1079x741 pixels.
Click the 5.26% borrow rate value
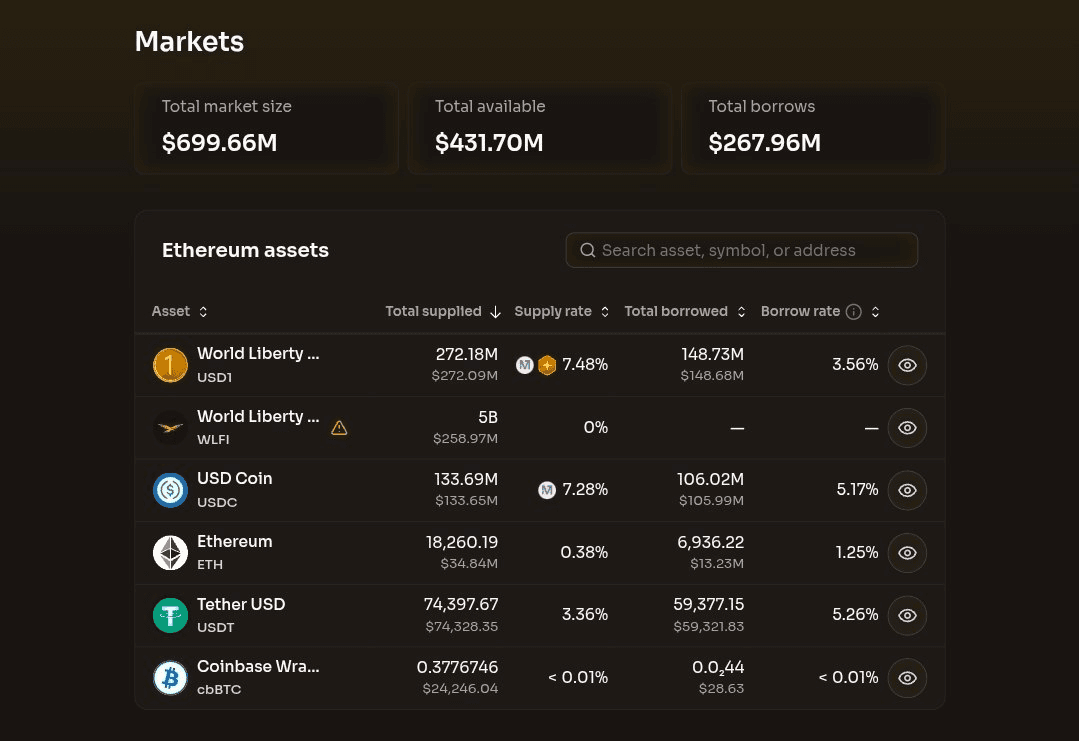point(855,614)
